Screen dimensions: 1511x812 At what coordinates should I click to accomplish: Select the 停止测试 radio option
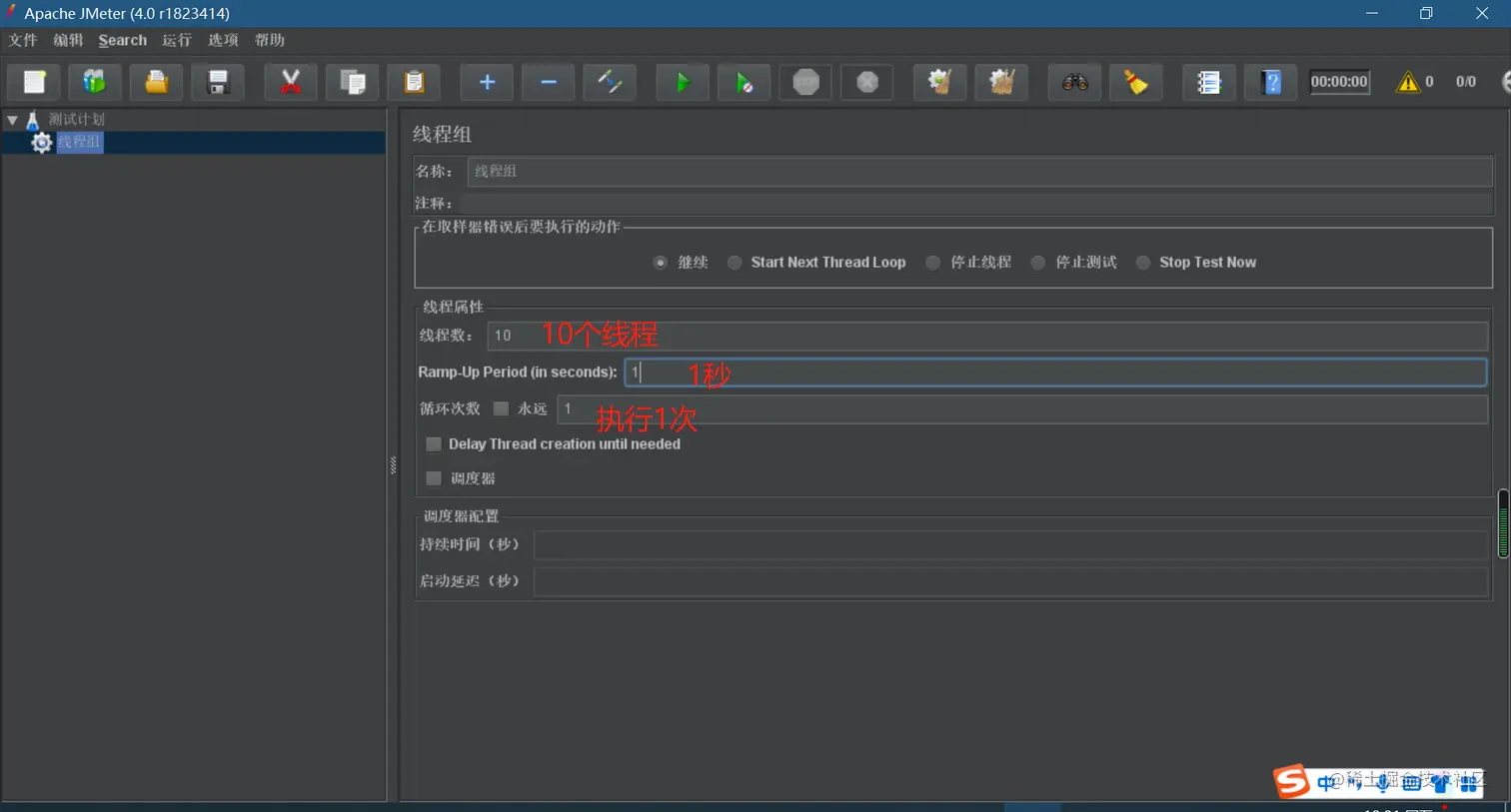click(1038, 263)
